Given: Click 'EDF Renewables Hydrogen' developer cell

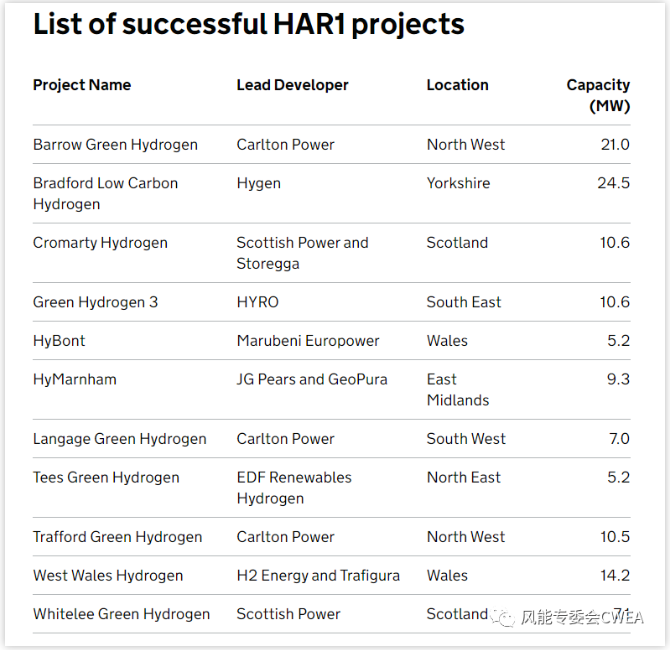Looking at the screenshot, I should (x=294, y=488).
